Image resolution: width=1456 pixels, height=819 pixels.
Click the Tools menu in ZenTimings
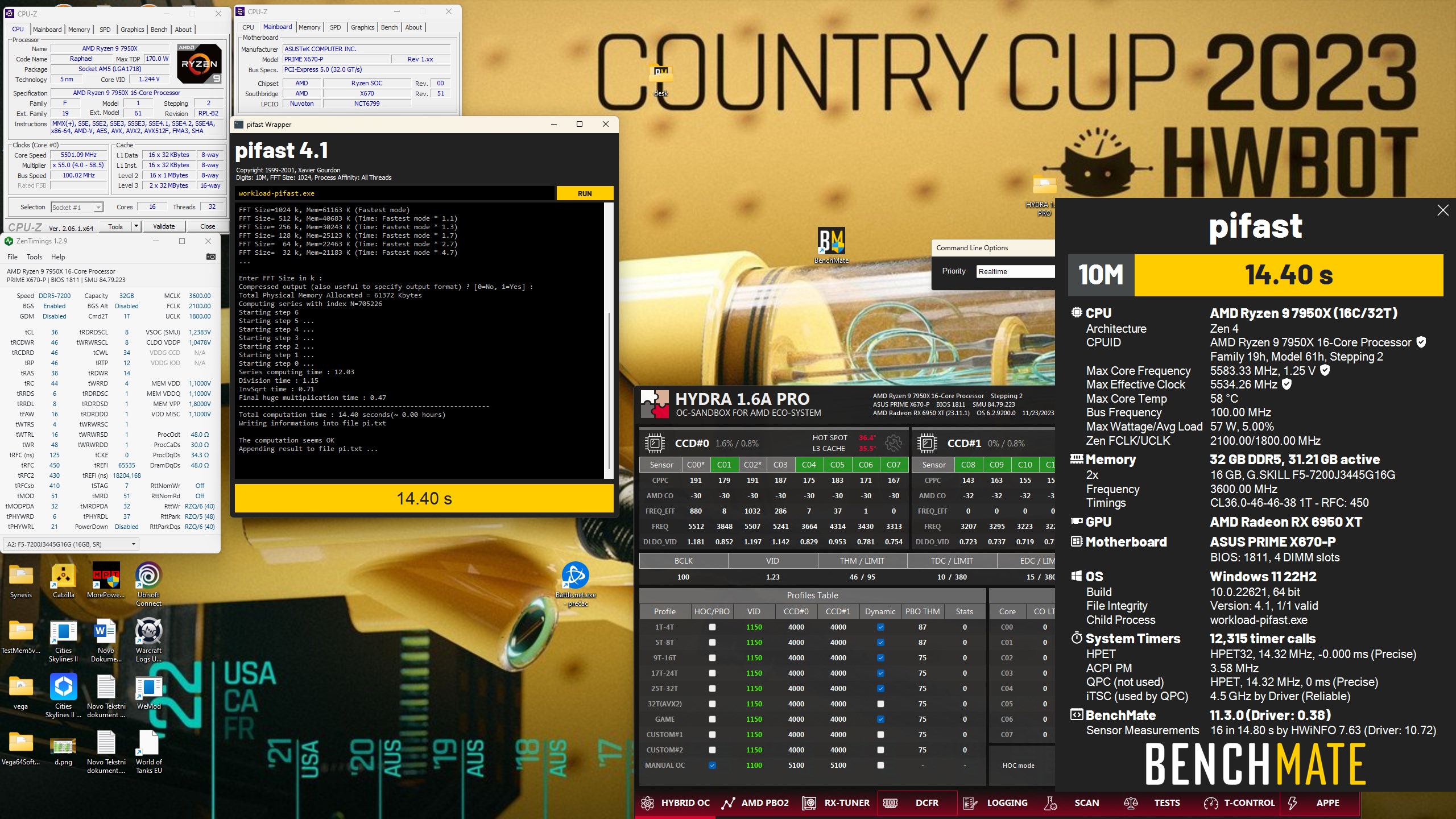pos(34,257)
